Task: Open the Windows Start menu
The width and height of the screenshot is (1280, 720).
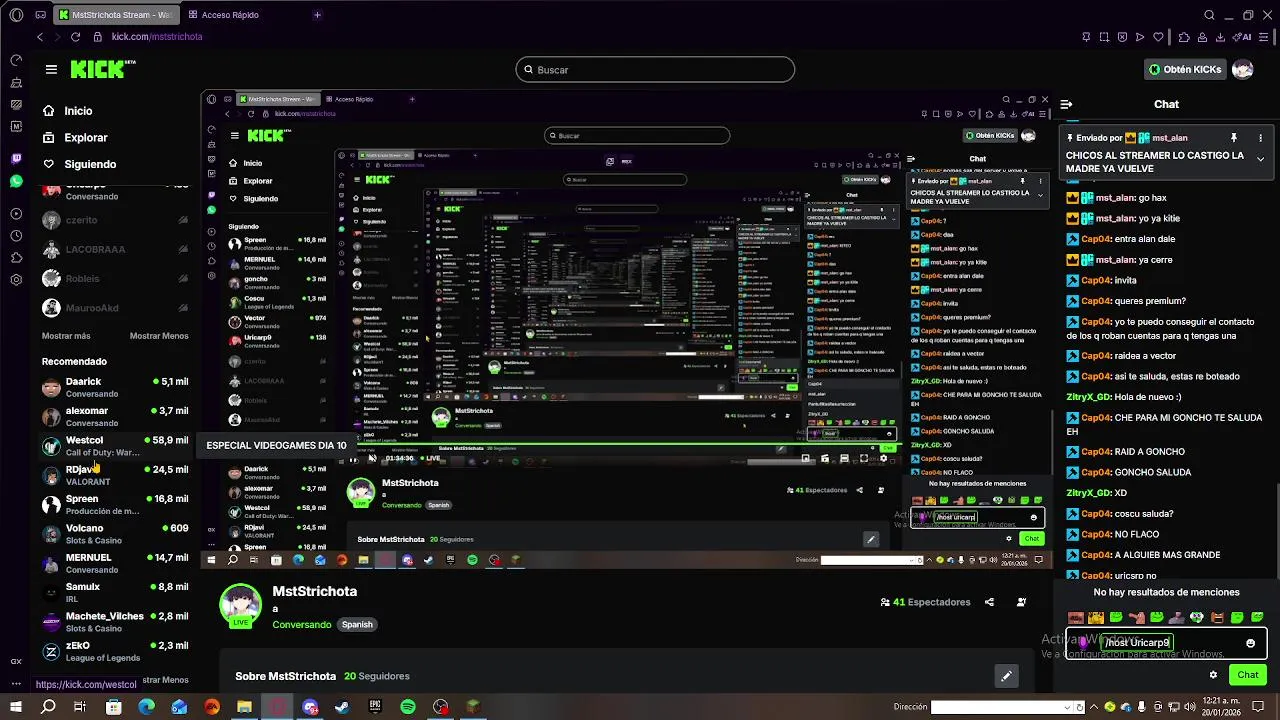Action: 15,707
